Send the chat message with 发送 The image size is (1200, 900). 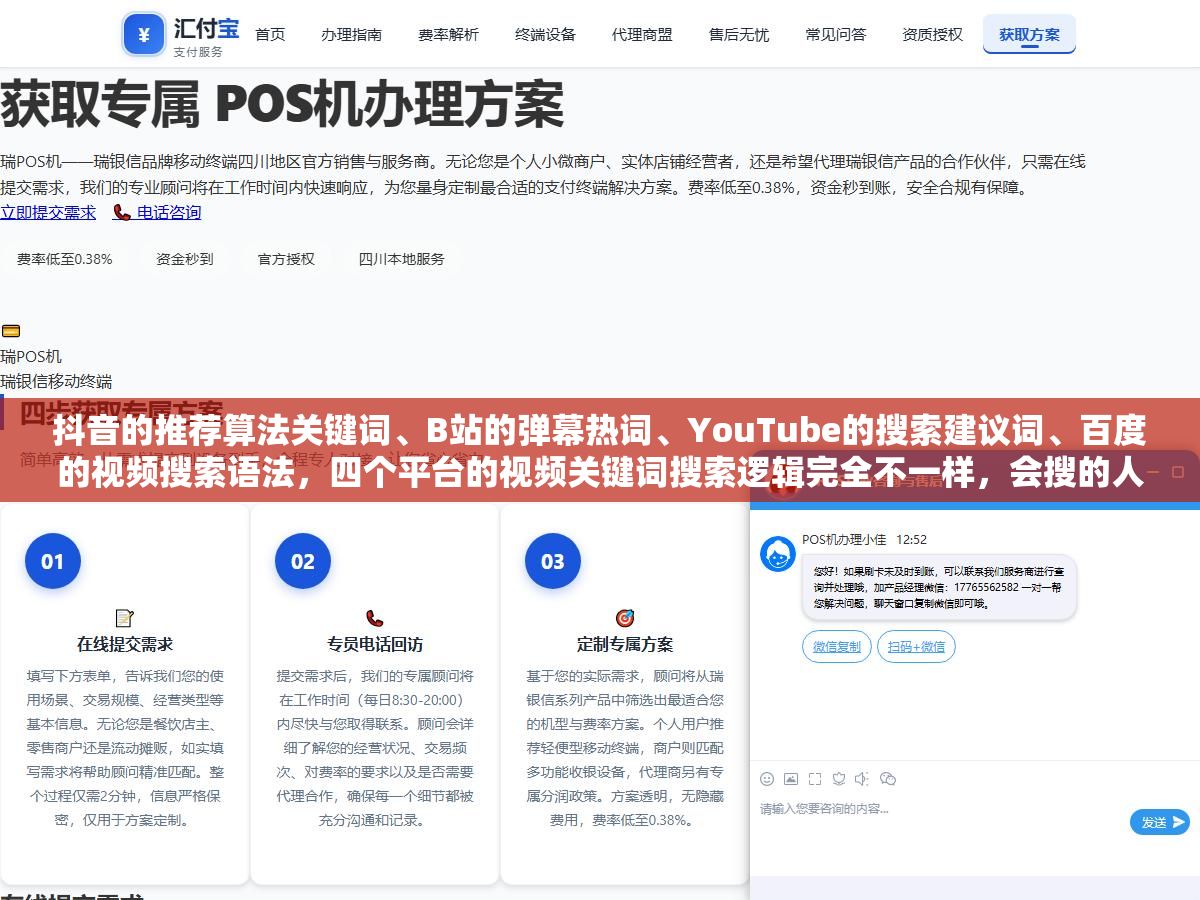click(x=1160, y=822)
